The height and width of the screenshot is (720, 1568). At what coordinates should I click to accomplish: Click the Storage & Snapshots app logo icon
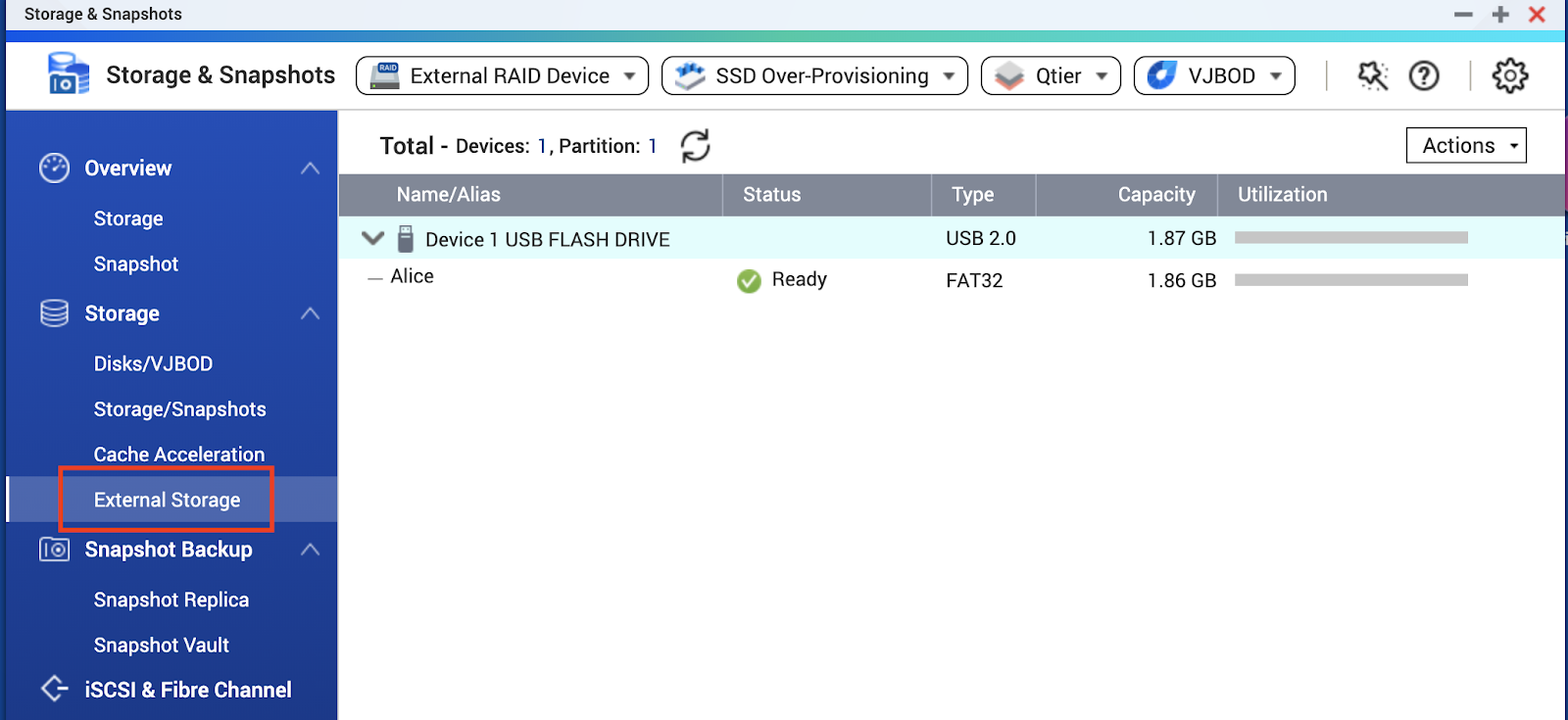click(68, 74)
